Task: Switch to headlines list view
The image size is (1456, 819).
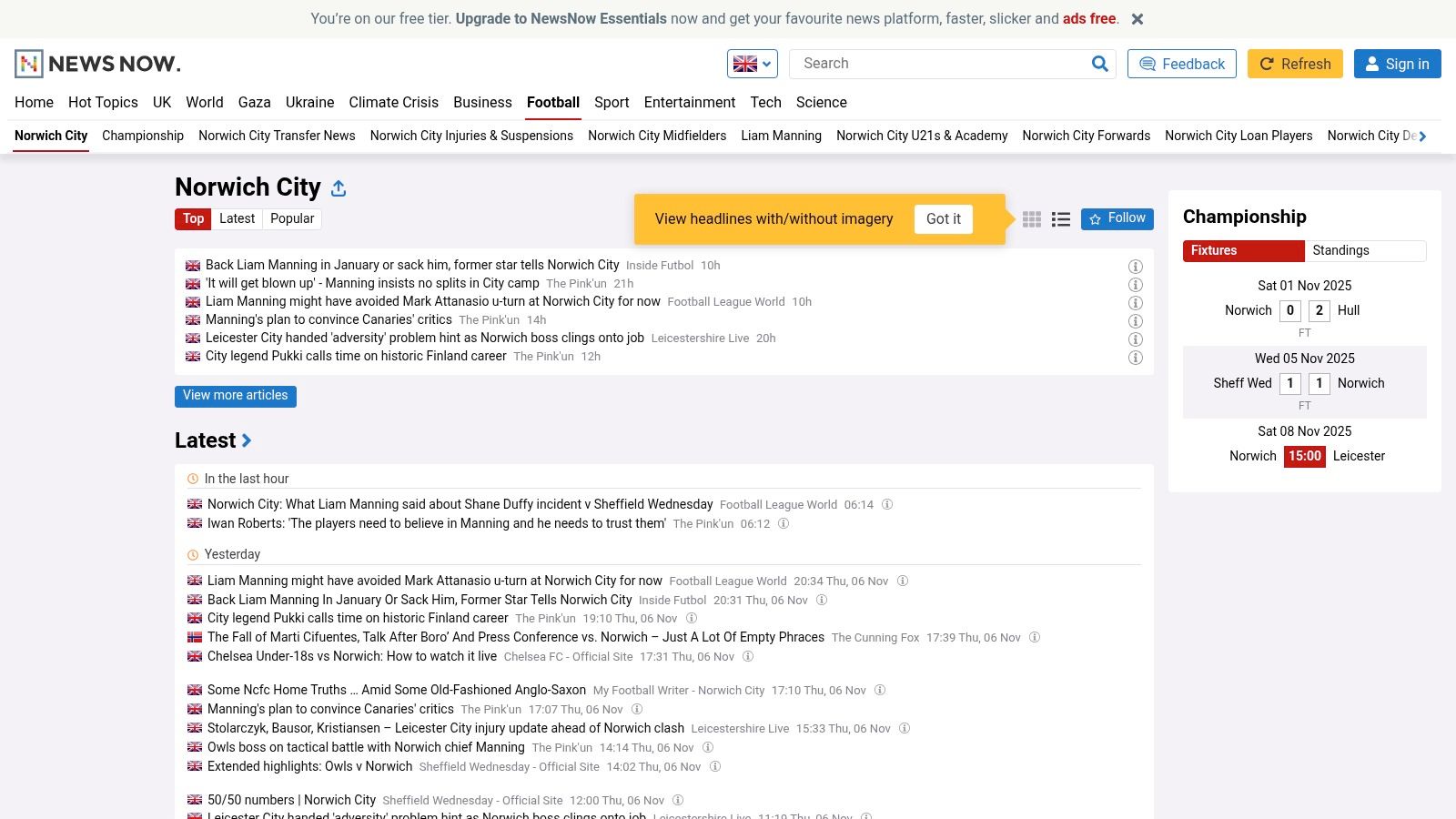Action: point(1060,219)
